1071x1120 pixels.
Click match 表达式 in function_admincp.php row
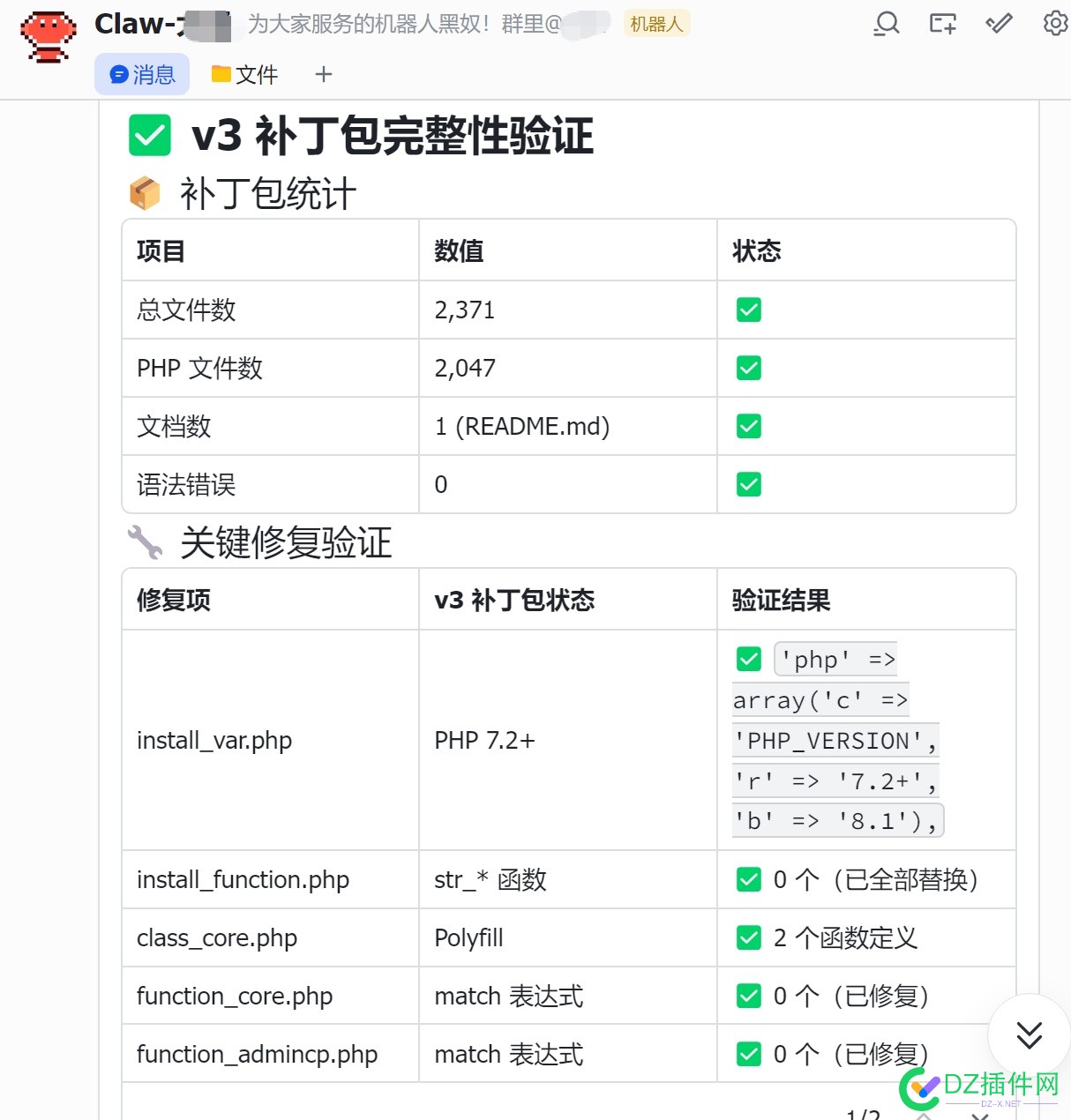pos(509,1054)
